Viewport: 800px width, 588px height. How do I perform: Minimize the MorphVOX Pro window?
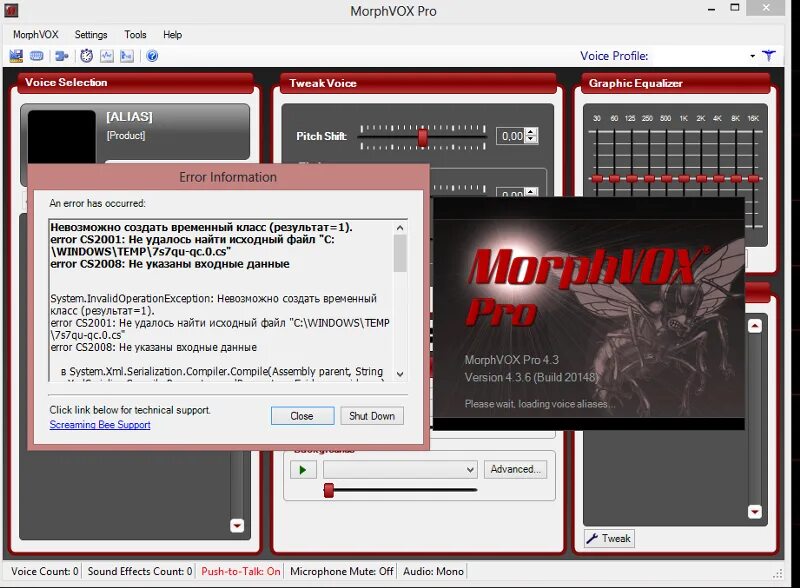[712, 9]
